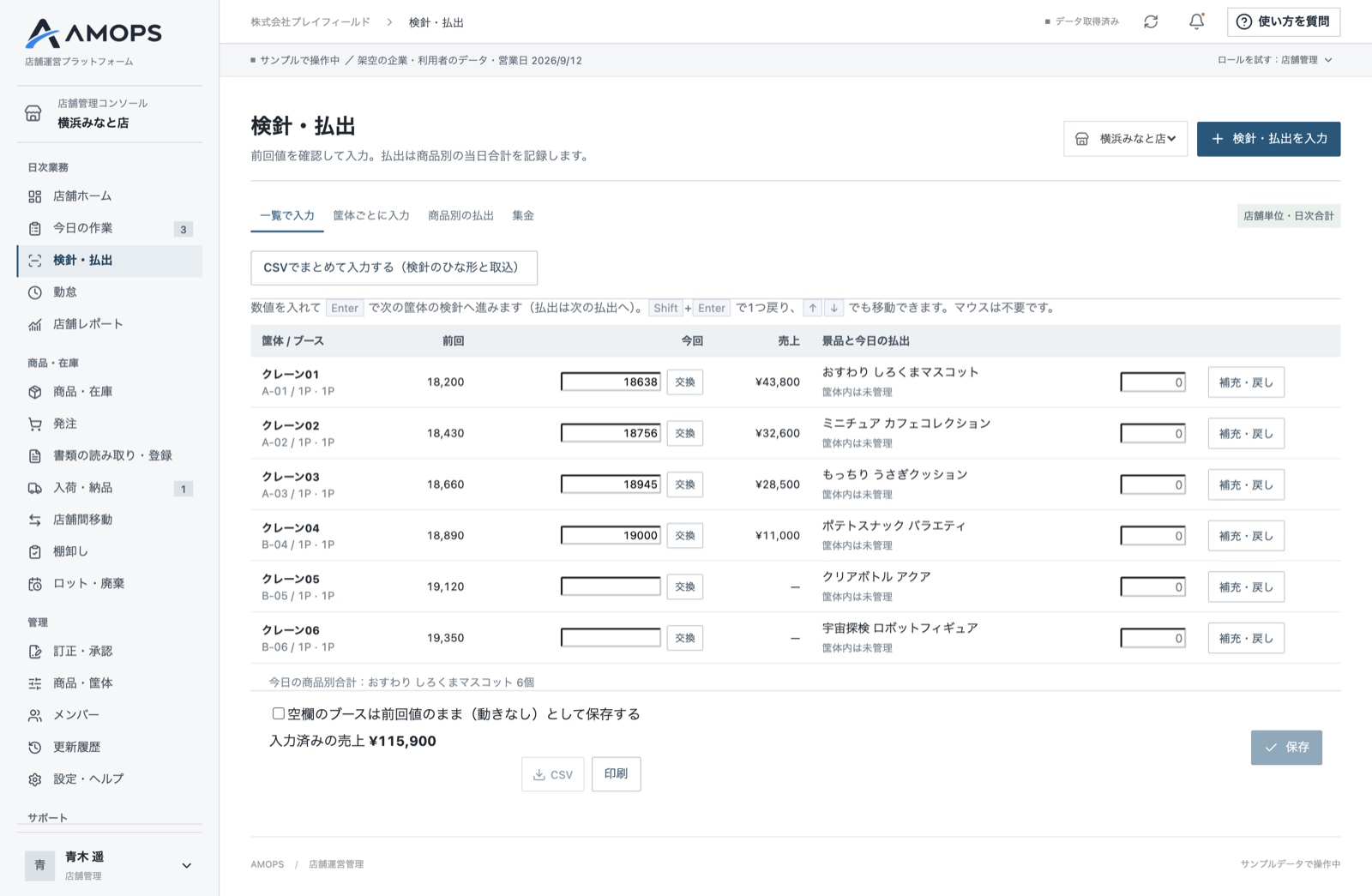Click the 棚卸し clipboard-check icon
The width and height of the screenshot is (1372, 896).
pyautogui.click(x=35, y=552)
